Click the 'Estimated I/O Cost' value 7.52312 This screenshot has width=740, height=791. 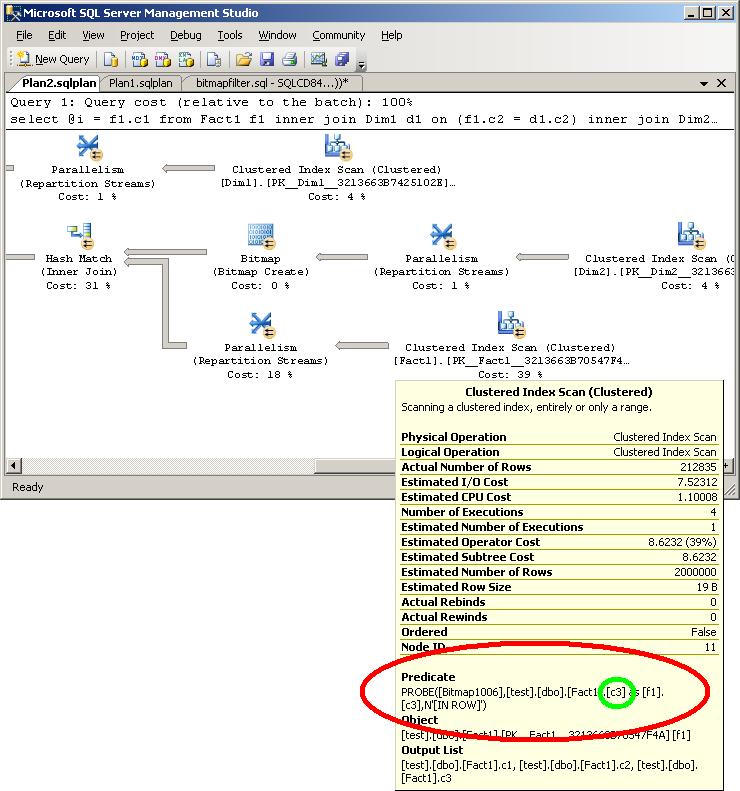697,482
